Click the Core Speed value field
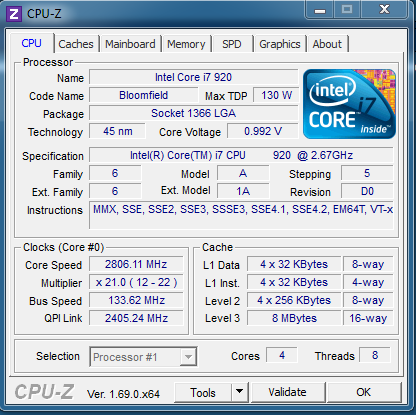Viewport: 416px width, 415px height. [x=136, y=264]
